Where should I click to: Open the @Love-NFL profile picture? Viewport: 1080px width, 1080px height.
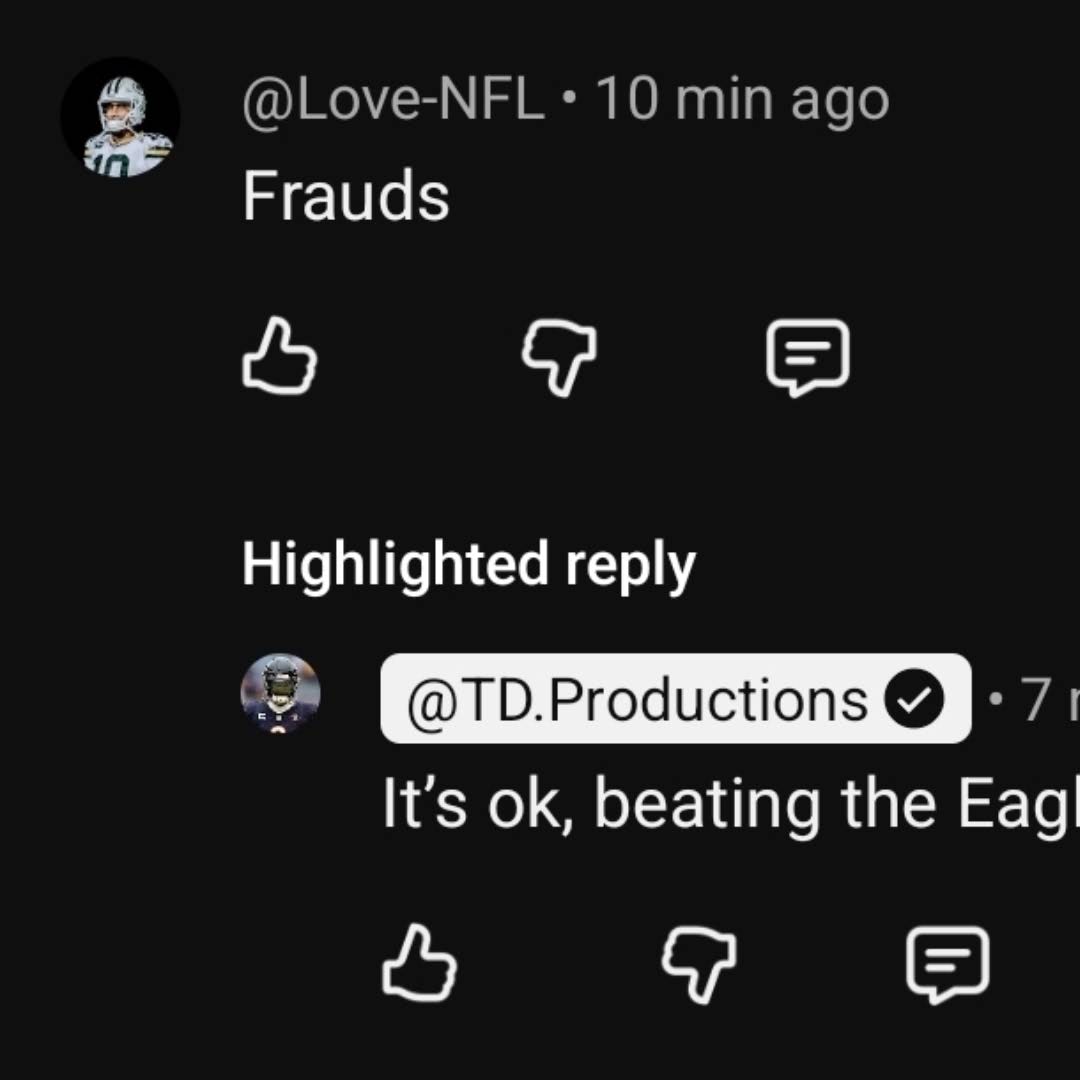click(121, 117)
